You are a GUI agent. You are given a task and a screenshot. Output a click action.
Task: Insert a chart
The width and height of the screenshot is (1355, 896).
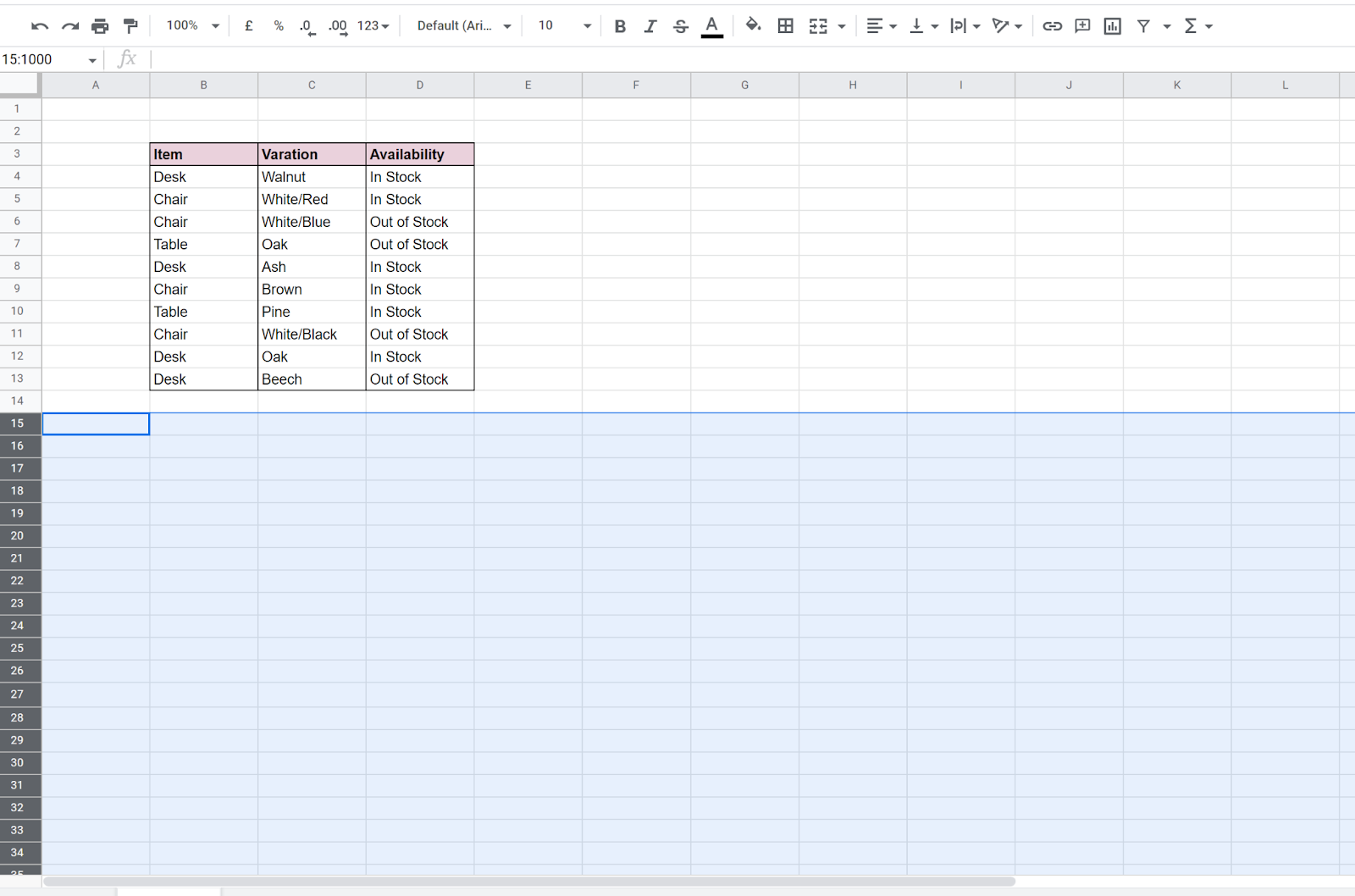[x=1112, y=25]
